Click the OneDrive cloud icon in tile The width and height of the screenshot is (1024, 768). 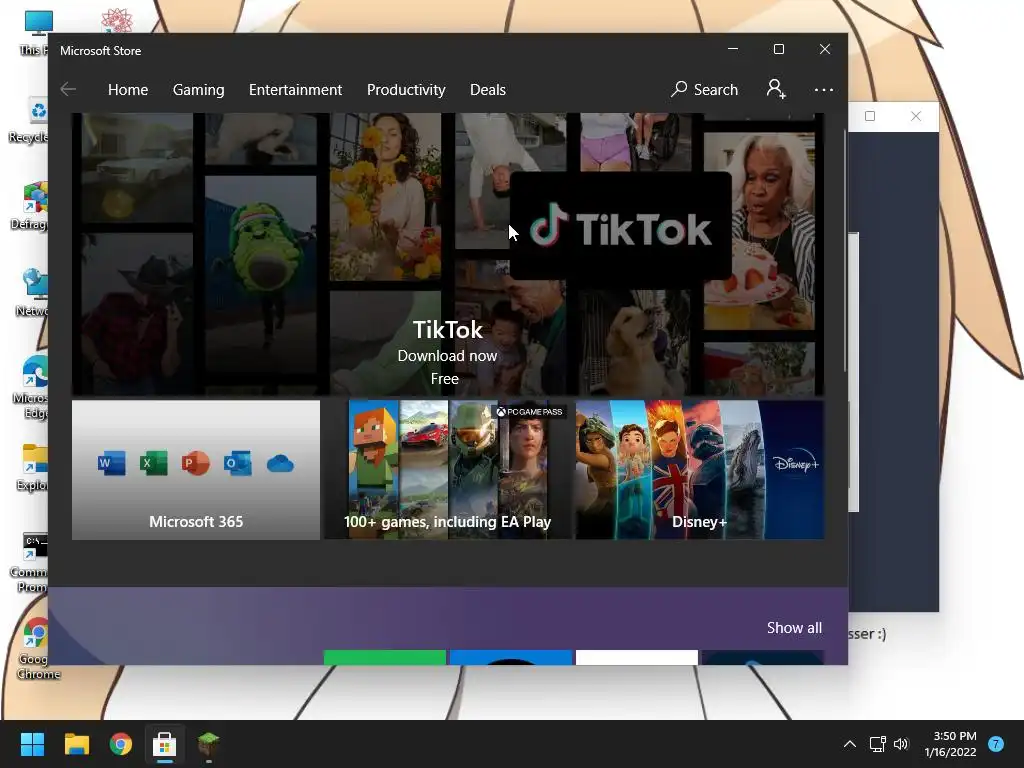280,464
